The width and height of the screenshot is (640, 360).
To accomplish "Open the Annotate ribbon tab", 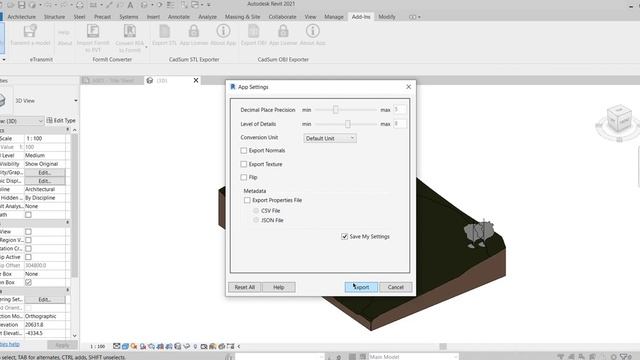I will tap(179, 17).
